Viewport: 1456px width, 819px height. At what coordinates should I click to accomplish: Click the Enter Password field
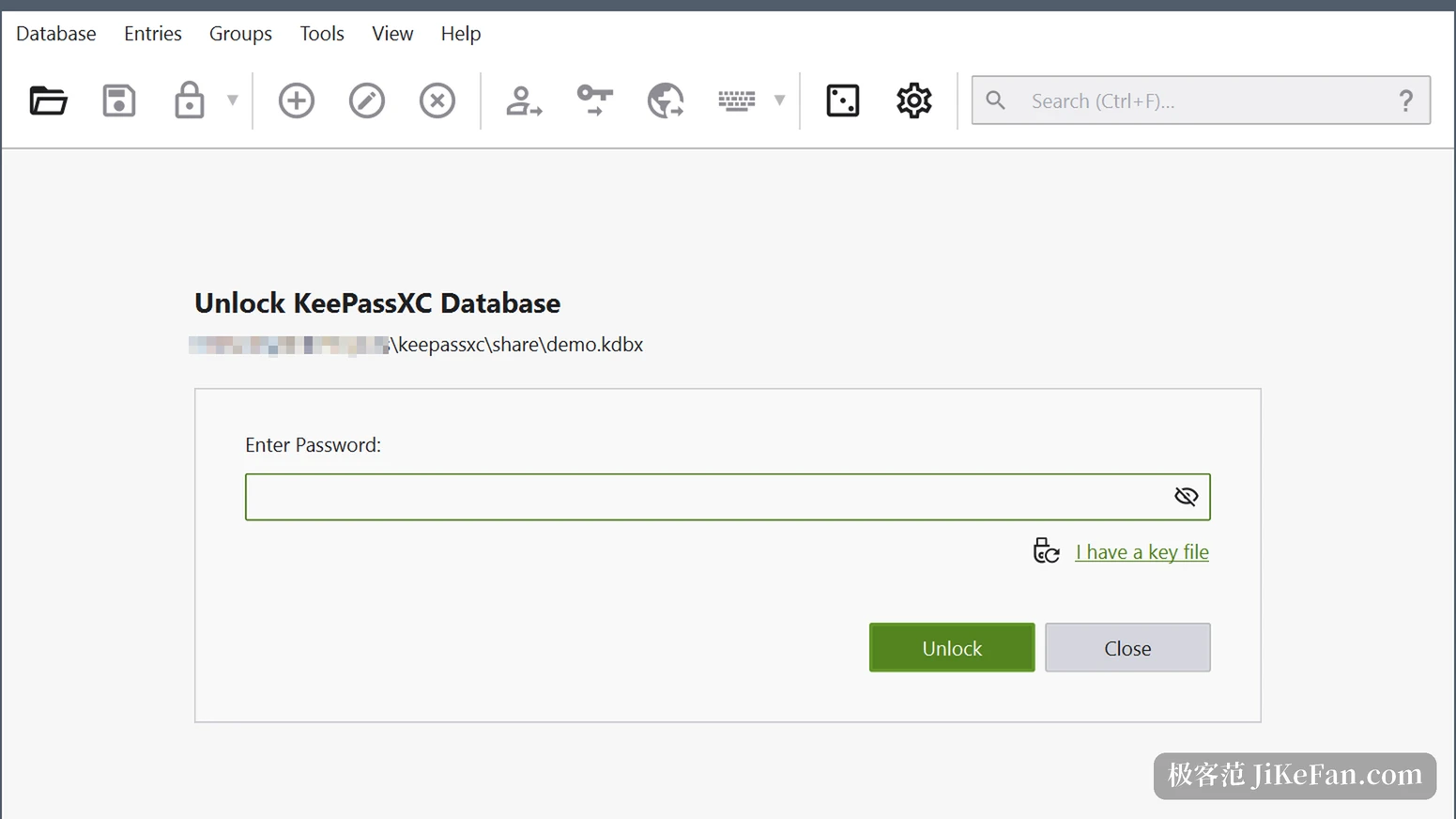[x=728, y=497]
